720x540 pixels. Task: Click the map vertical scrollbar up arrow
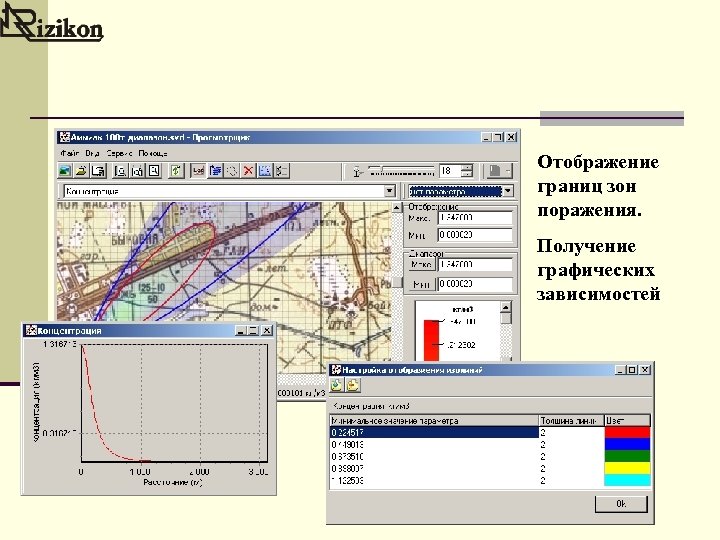click(x=396, y=208)
